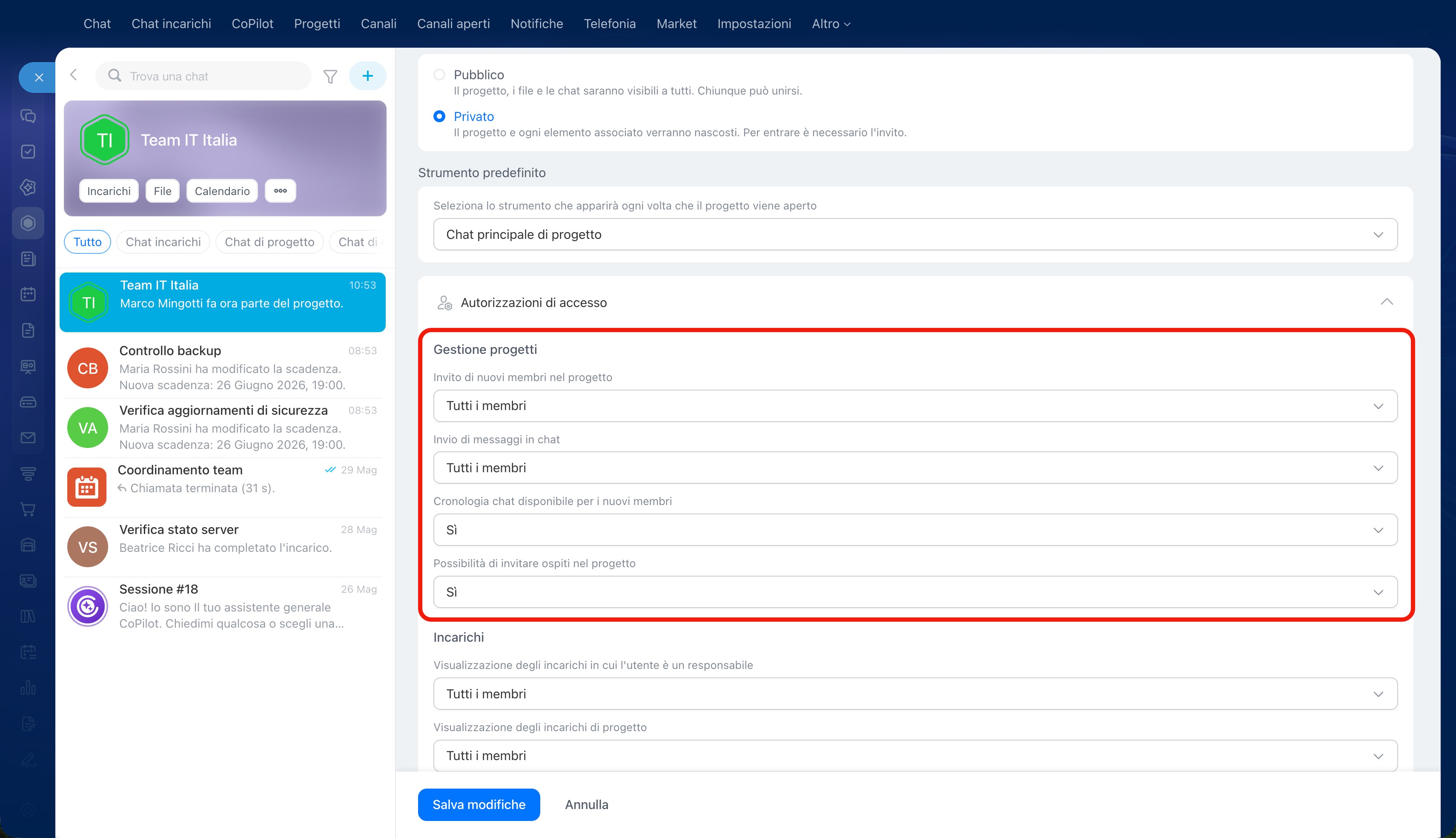Viewport: 1456px width, 838px height.
Task: Open the calendar icon in left sidebar
Action: pos(28,295)
